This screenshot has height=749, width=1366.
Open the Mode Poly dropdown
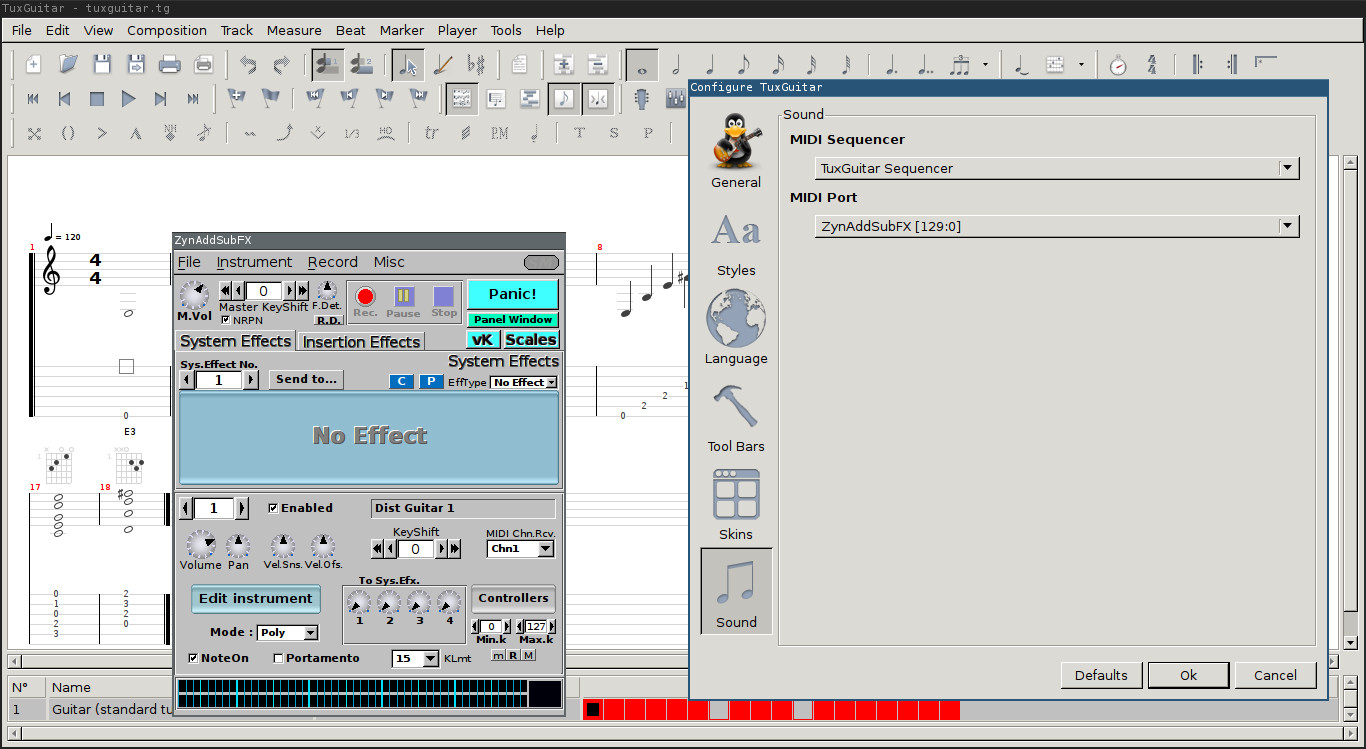[287, 632]
